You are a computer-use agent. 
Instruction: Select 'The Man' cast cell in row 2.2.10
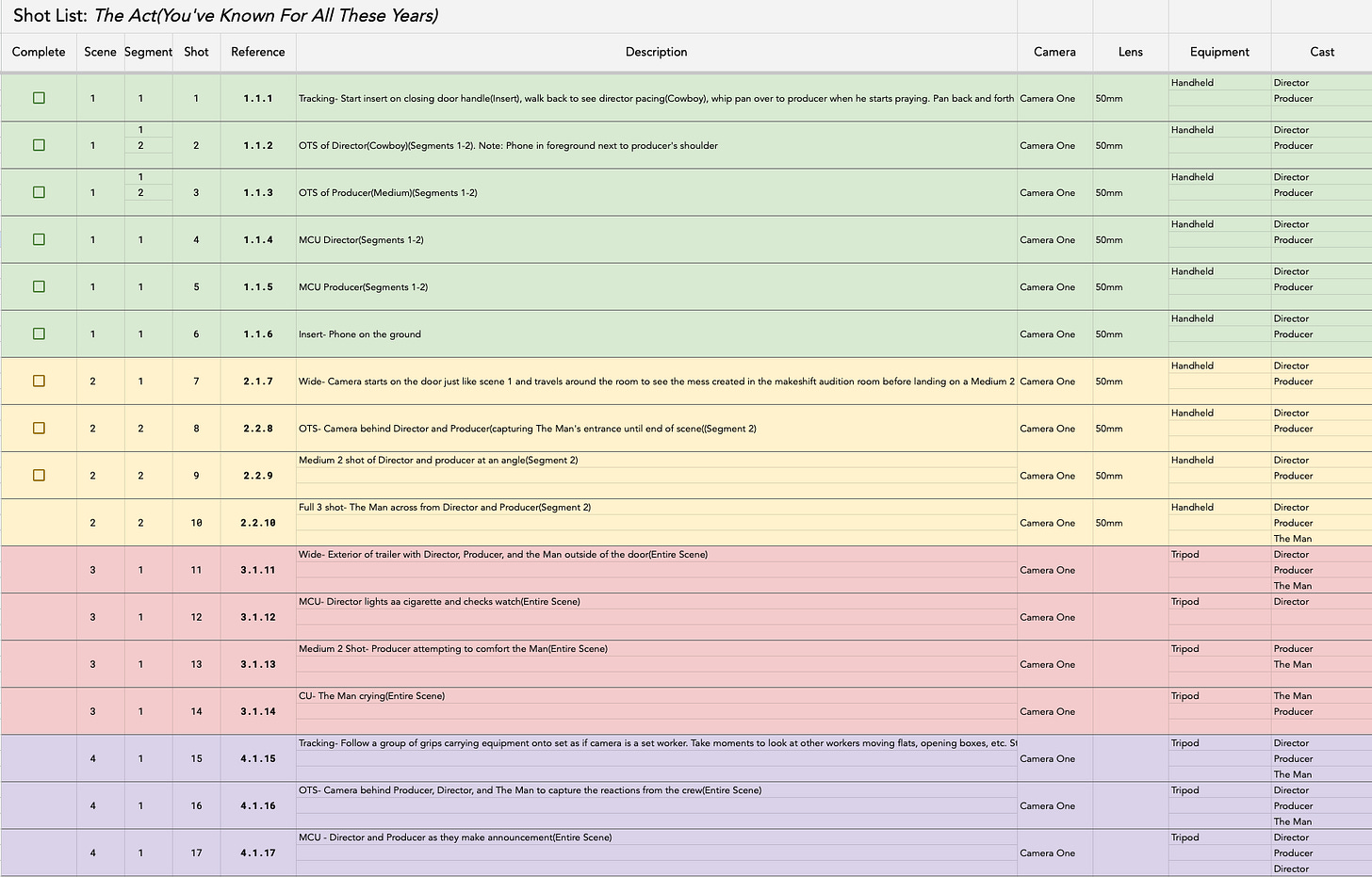[x=1322, y=538]
